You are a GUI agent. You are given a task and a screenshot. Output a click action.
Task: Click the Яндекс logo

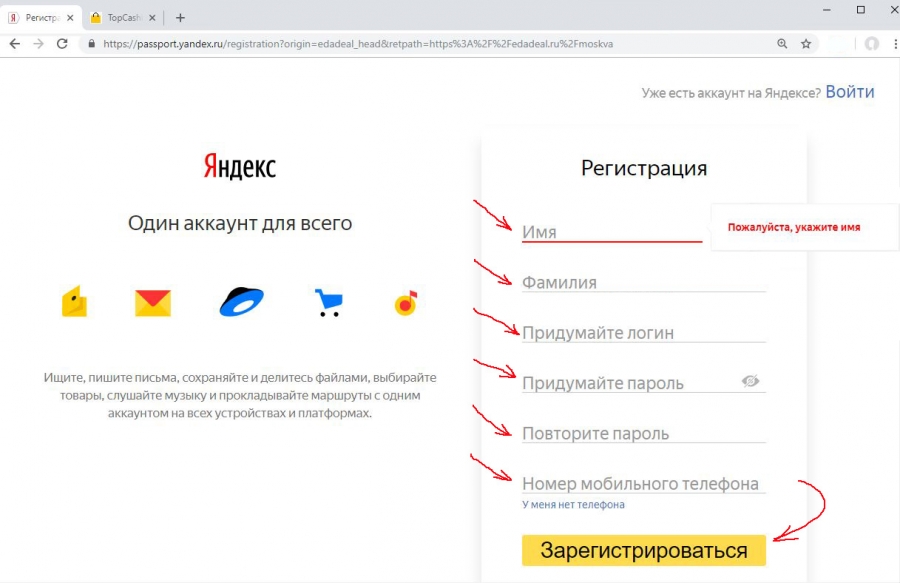point(240,166)
